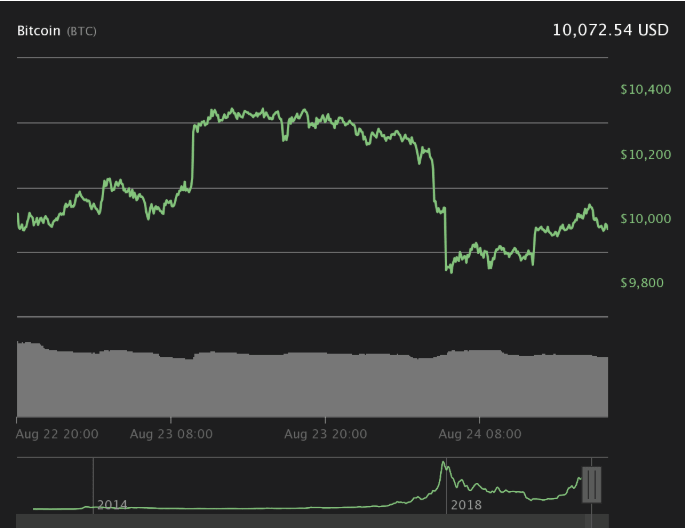Click the 2014 marker in the overview timeline
Image resolution: width=685 pixels, height=528 pixels.
[112, 505]
